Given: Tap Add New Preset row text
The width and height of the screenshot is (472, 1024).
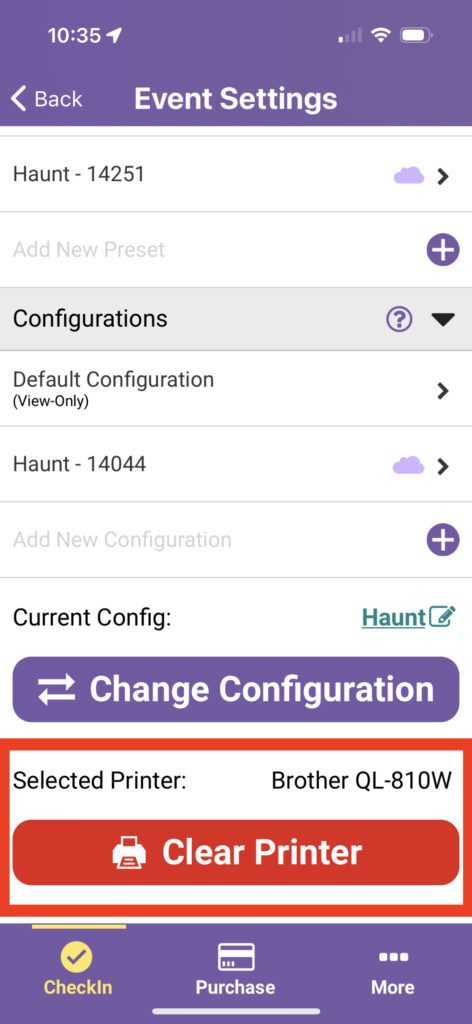Looking at the screenshot, I should [89, 249].
